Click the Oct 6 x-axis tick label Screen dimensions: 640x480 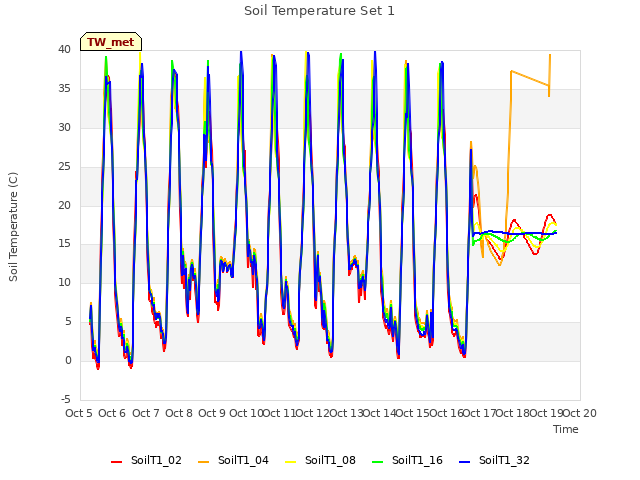point(112,413)
